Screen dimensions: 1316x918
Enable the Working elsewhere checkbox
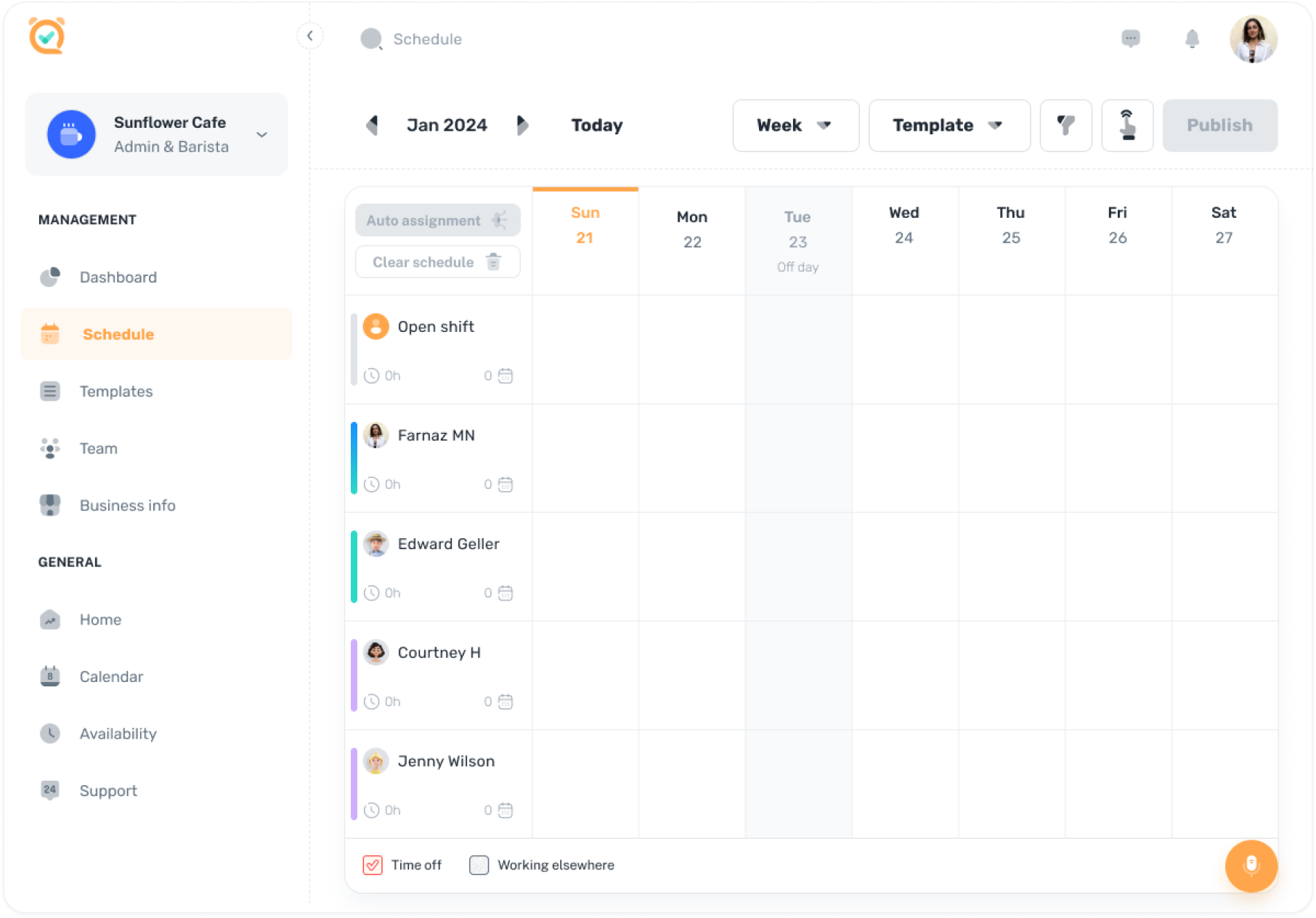coord(479,865)
